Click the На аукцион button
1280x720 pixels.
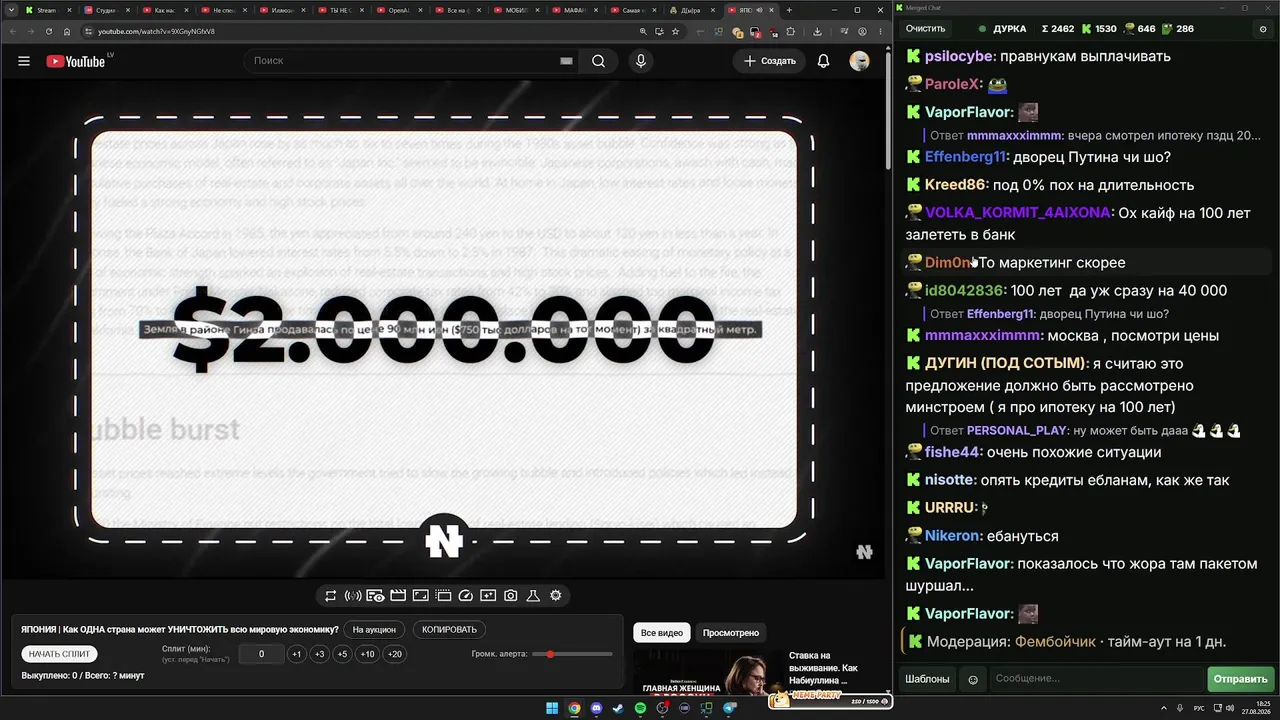(375, 630)
